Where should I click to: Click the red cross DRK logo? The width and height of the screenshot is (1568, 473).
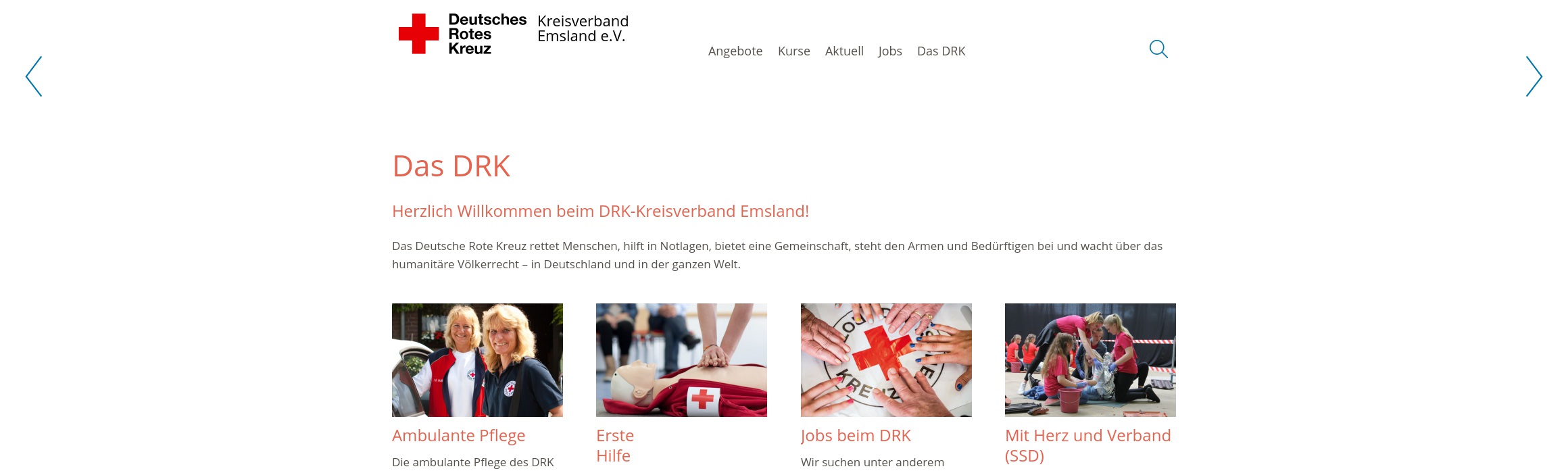(419, 34)
